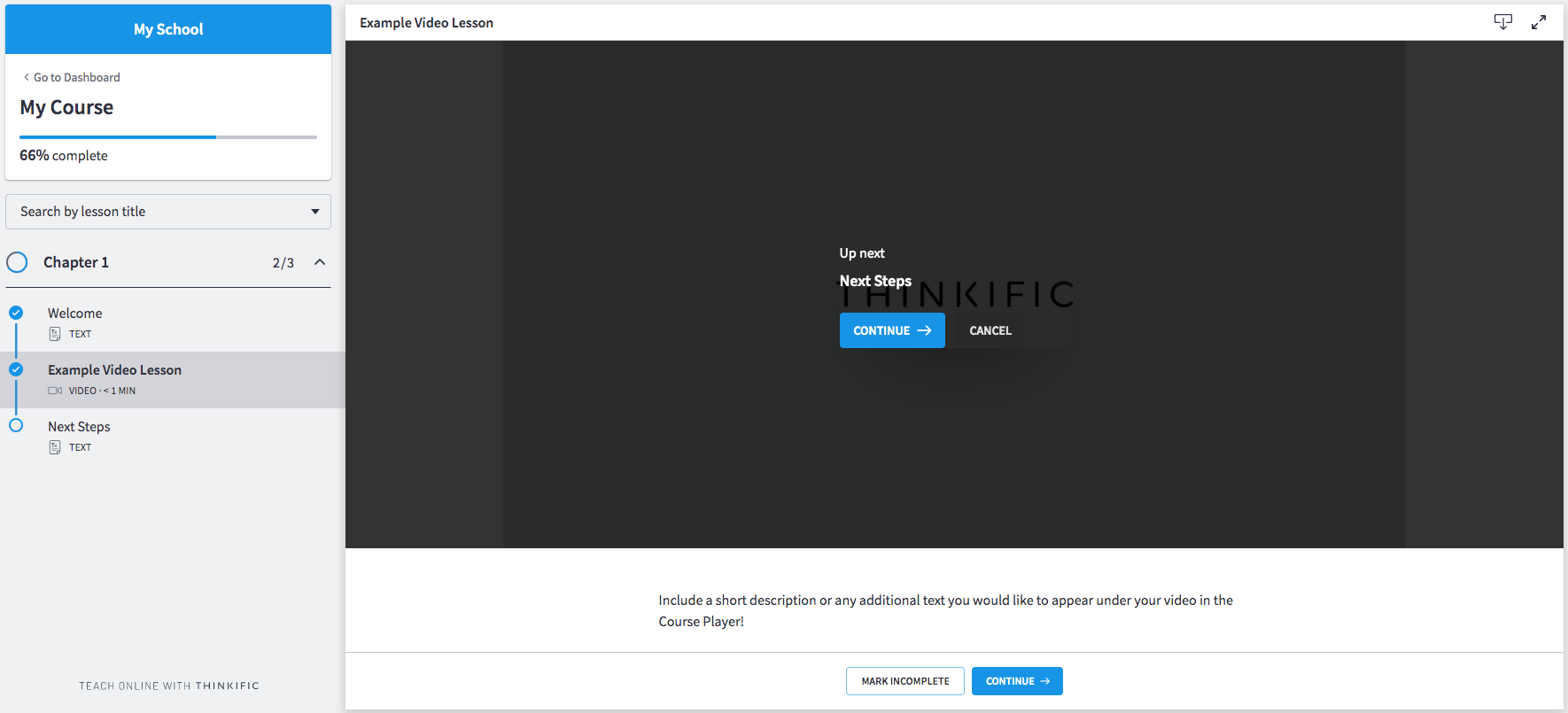Viewport: 1568px width, 713px height.
Task: Click the My School header
Action: click(x=168, y=29)
